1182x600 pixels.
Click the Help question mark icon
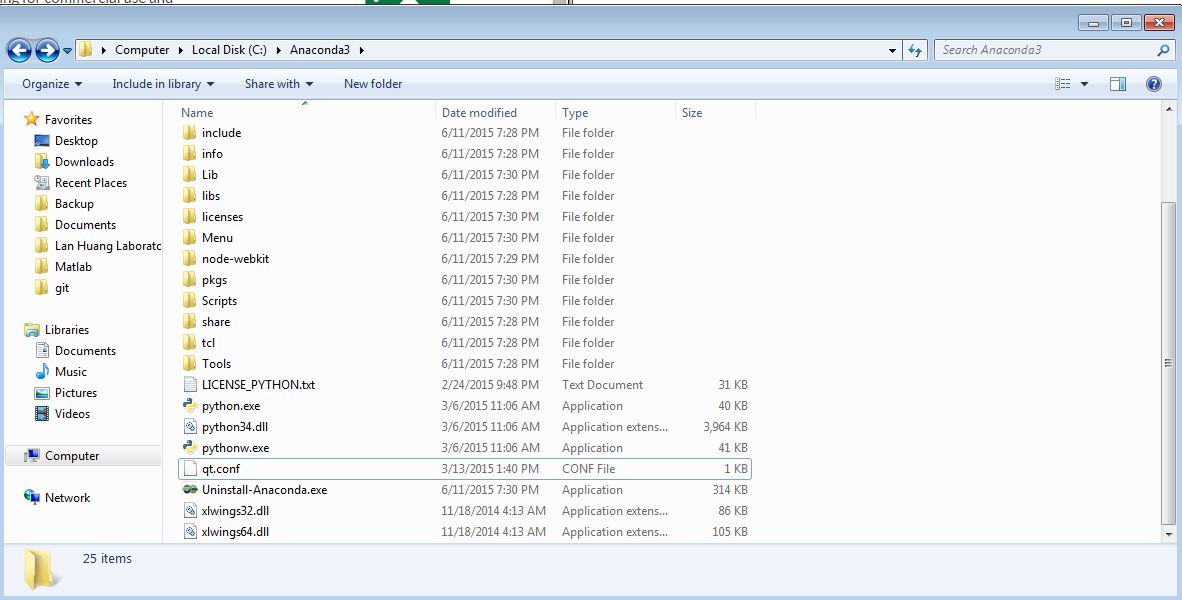pyautogui.click(x=1153, y=84)
